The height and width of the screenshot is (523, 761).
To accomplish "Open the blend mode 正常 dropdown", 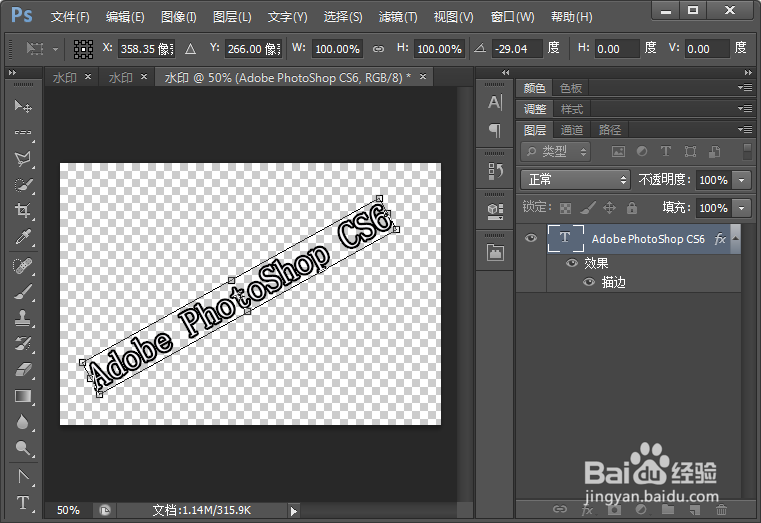I will tap(575, 180).
